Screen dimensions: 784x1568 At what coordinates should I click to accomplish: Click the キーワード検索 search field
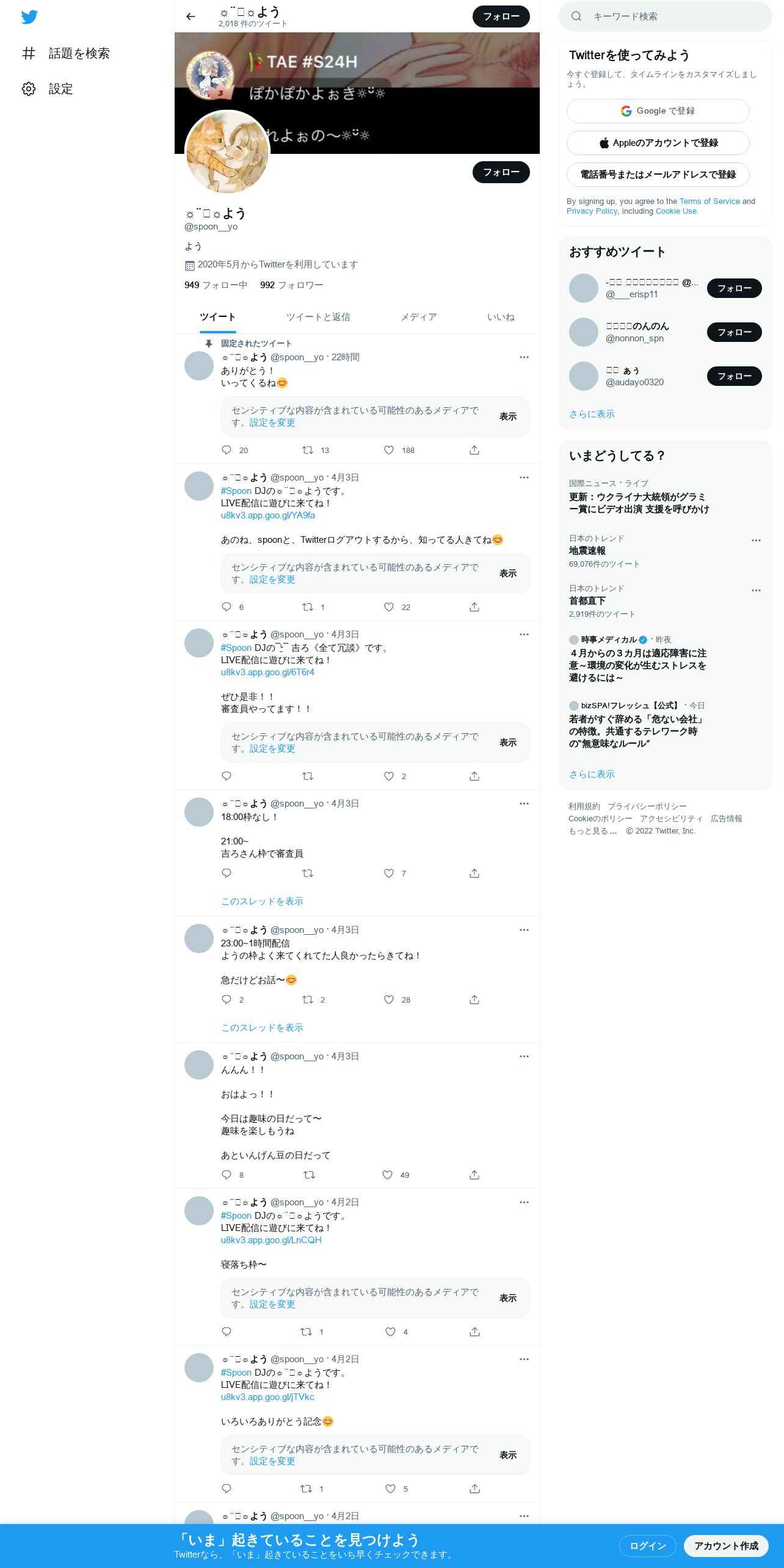666,16
